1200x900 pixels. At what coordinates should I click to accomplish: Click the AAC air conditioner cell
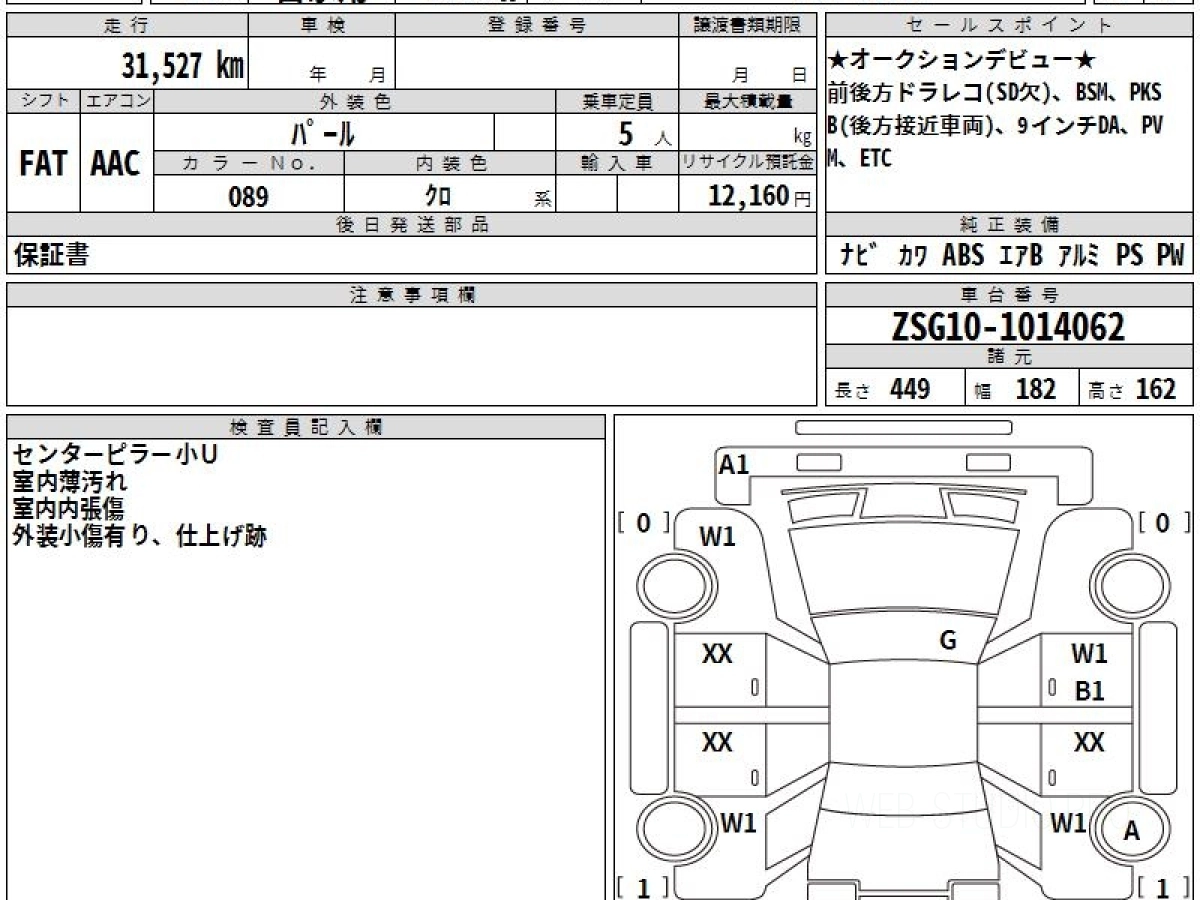[x=116, y=164]
